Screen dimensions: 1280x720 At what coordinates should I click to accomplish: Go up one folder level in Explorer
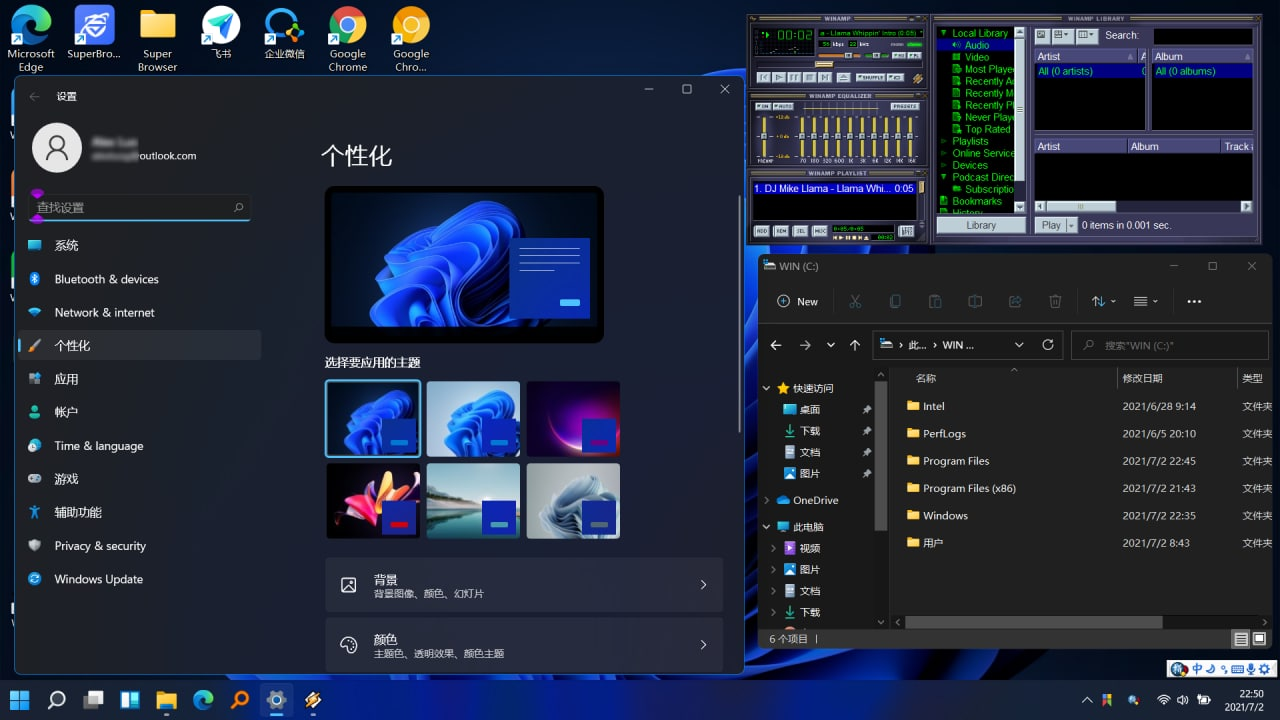[x=854, y=345]
